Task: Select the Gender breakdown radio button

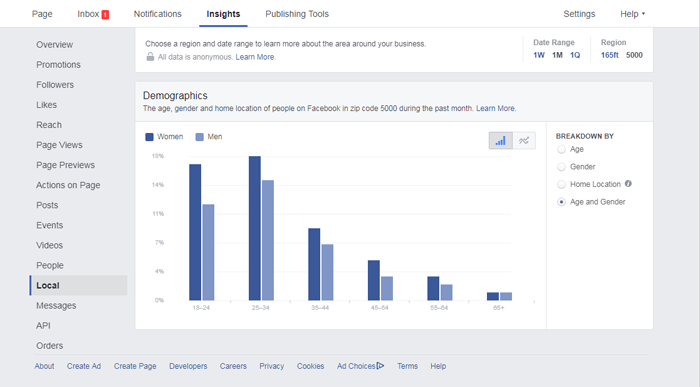Action: point(561,167)
